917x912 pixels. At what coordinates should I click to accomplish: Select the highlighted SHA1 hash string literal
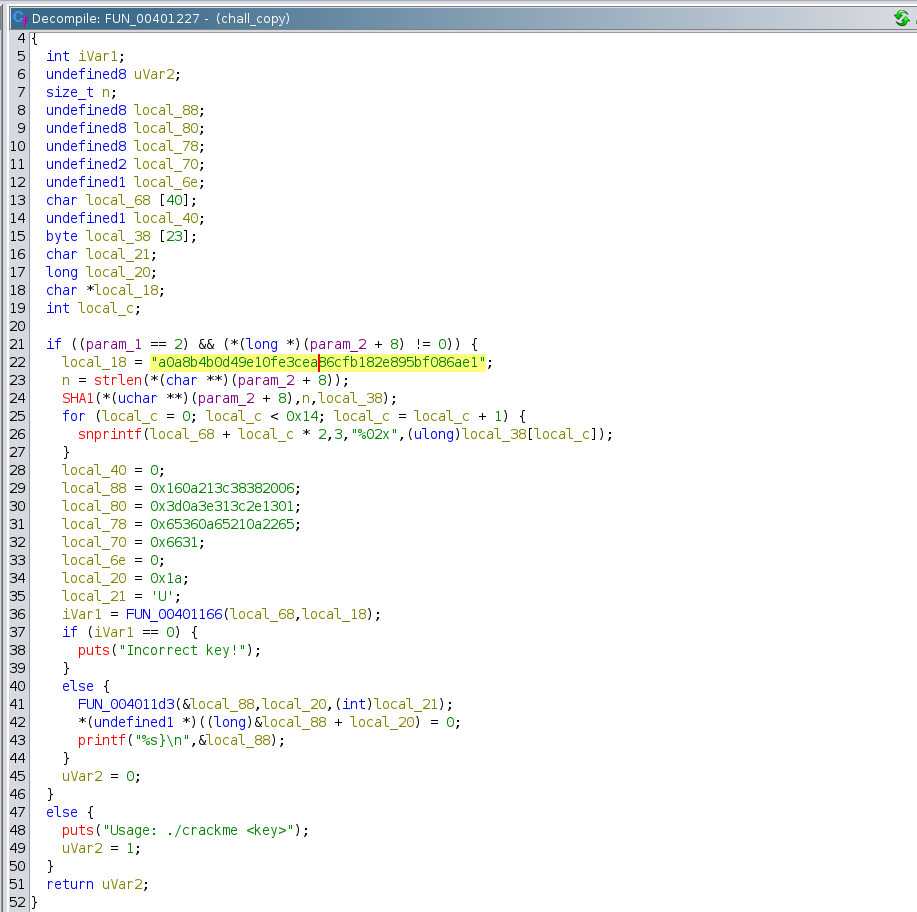318,363
